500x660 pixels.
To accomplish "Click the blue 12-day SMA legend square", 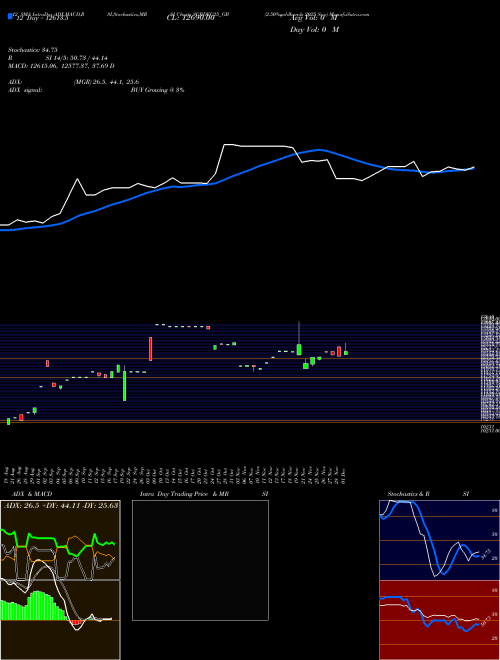I will click(10, 17).
